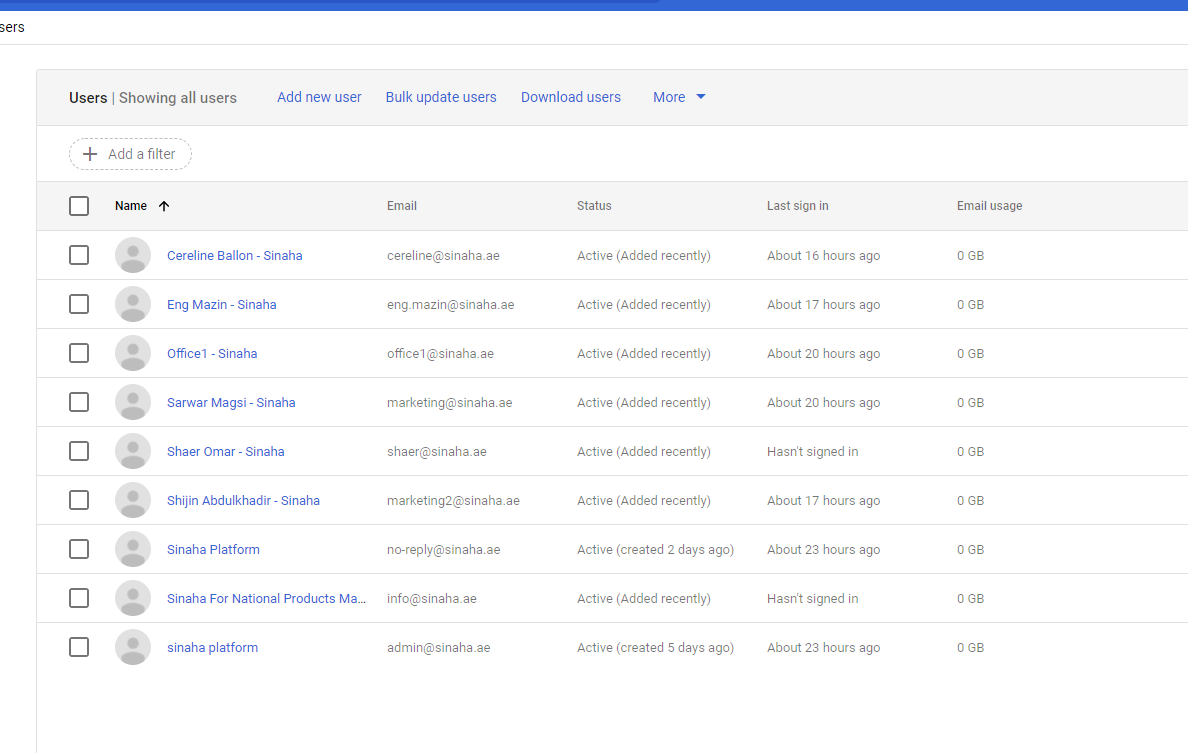Select checkbox for no-reply@sinaha.ae row
1188x753 pixels.
pyautogui.click(x=79, y=549)
